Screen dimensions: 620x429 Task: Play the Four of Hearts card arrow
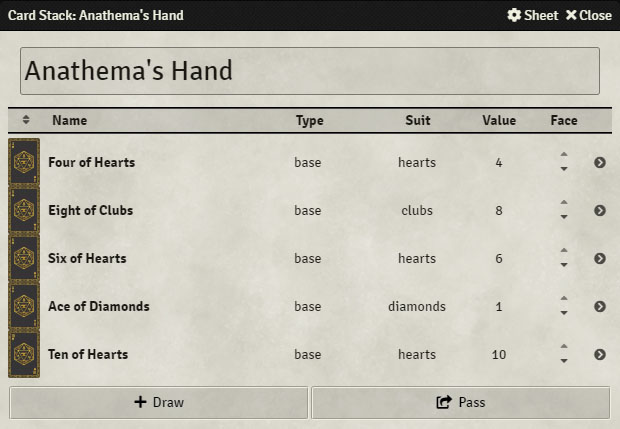point(600,163)
